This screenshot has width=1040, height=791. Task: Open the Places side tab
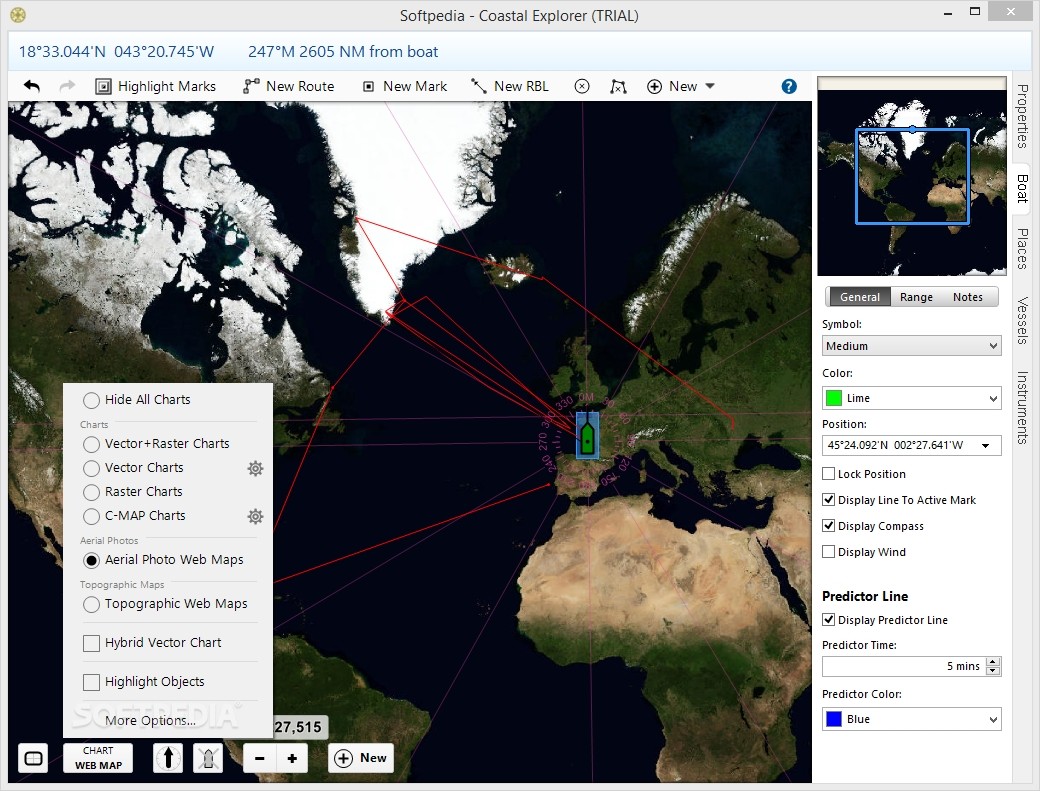1023,249
